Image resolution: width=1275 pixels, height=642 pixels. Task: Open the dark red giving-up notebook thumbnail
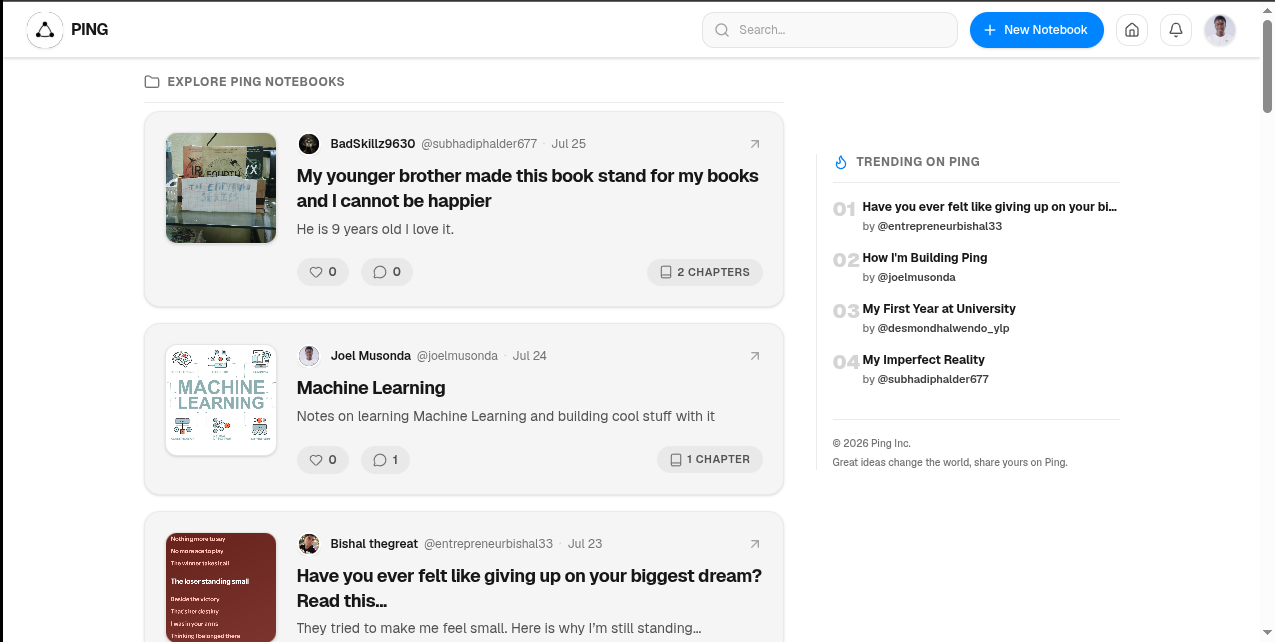[221, 587]
